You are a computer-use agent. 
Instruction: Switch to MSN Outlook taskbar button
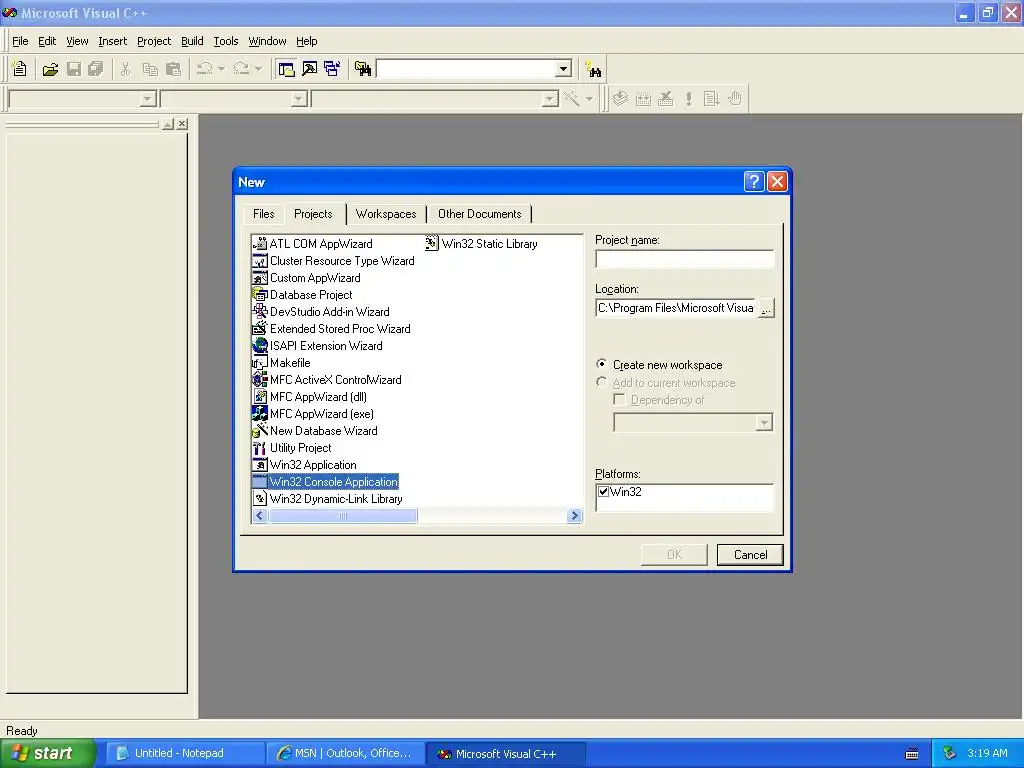[x=346, y=753]
